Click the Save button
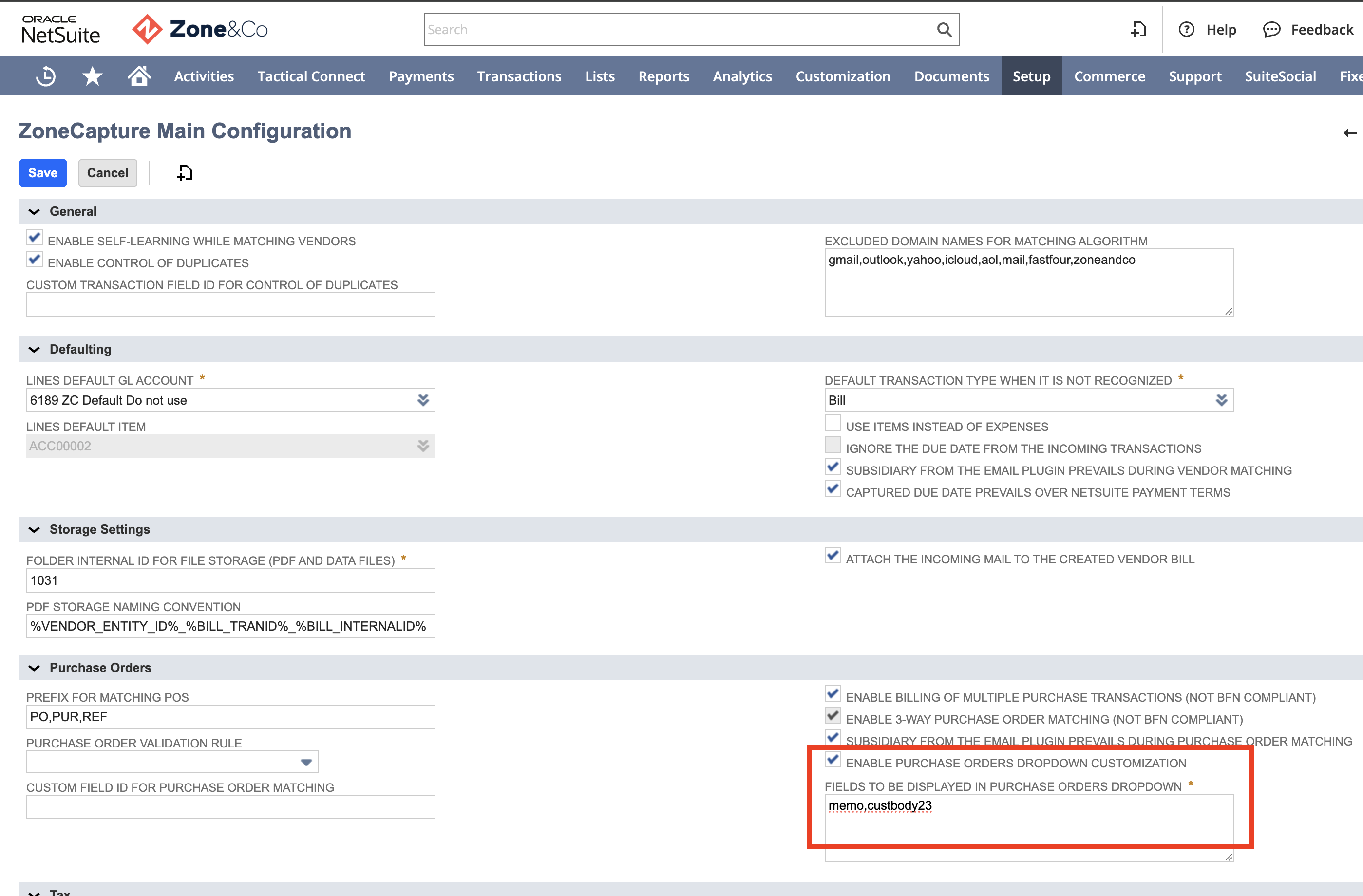Image resolution: width=1363 pixels, height=896 pixels. point(43,173)
